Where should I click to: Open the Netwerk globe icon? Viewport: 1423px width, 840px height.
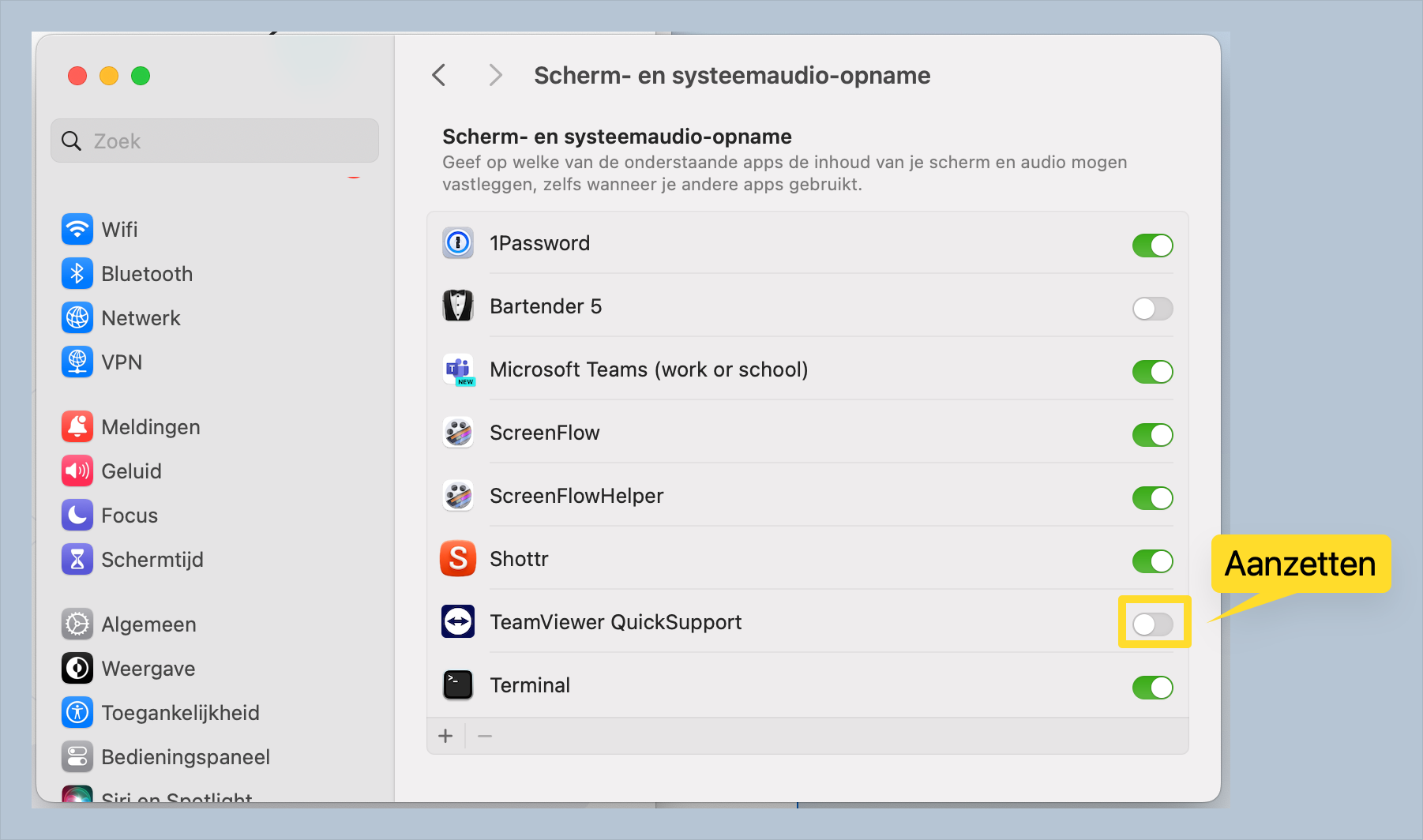[x=77, y=318]
